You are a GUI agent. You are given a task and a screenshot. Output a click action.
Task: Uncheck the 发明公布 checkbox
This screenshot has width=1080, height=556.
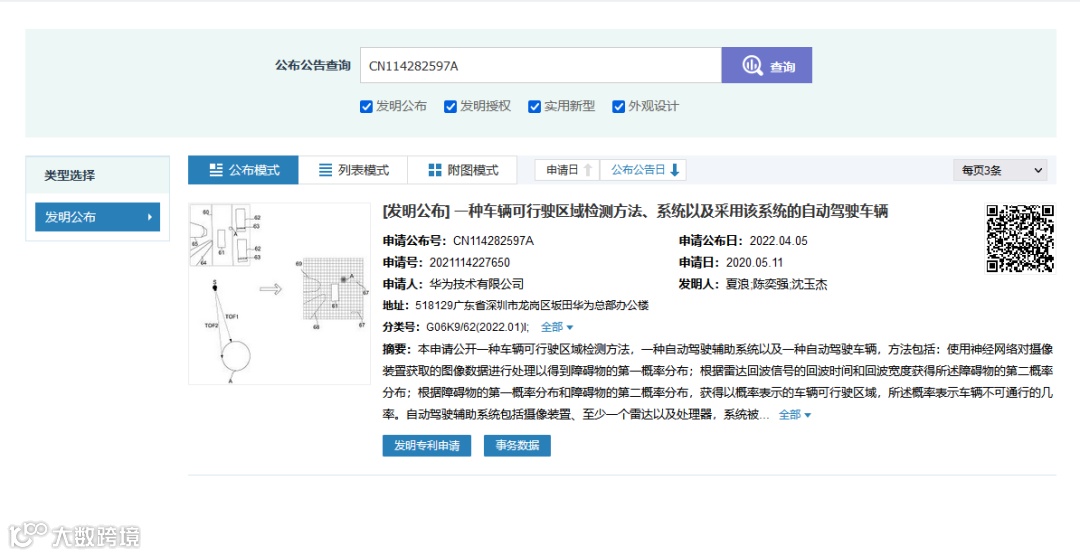366,106
